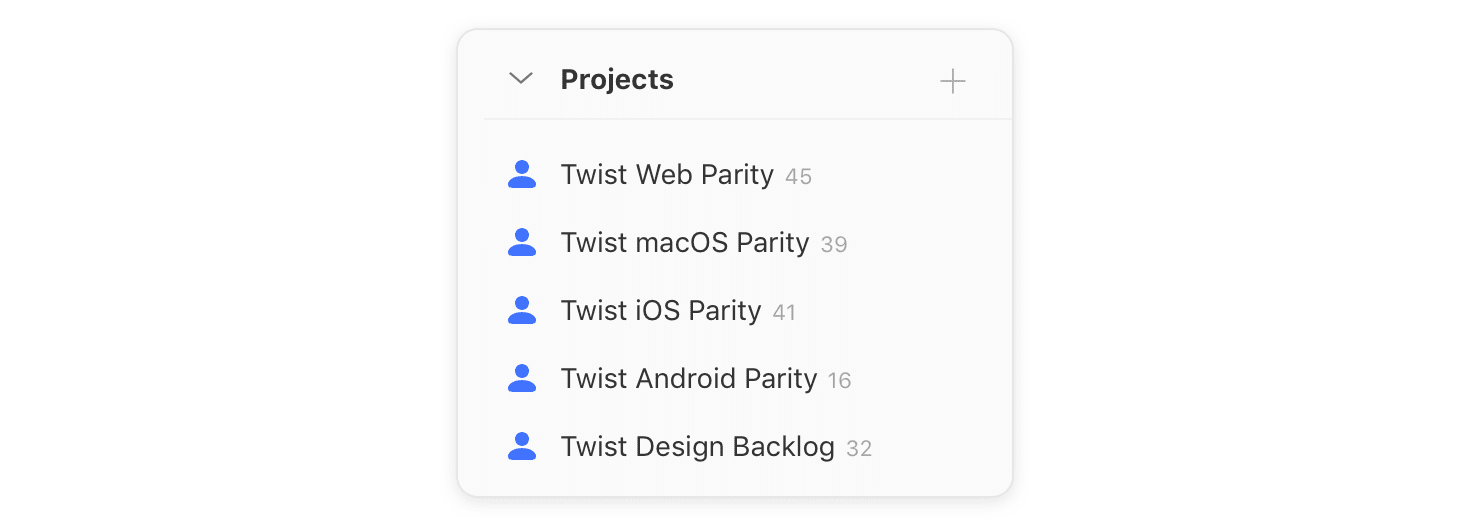Click the task count 32
This screenshot has width=1470, height=524.
(859, 449)
